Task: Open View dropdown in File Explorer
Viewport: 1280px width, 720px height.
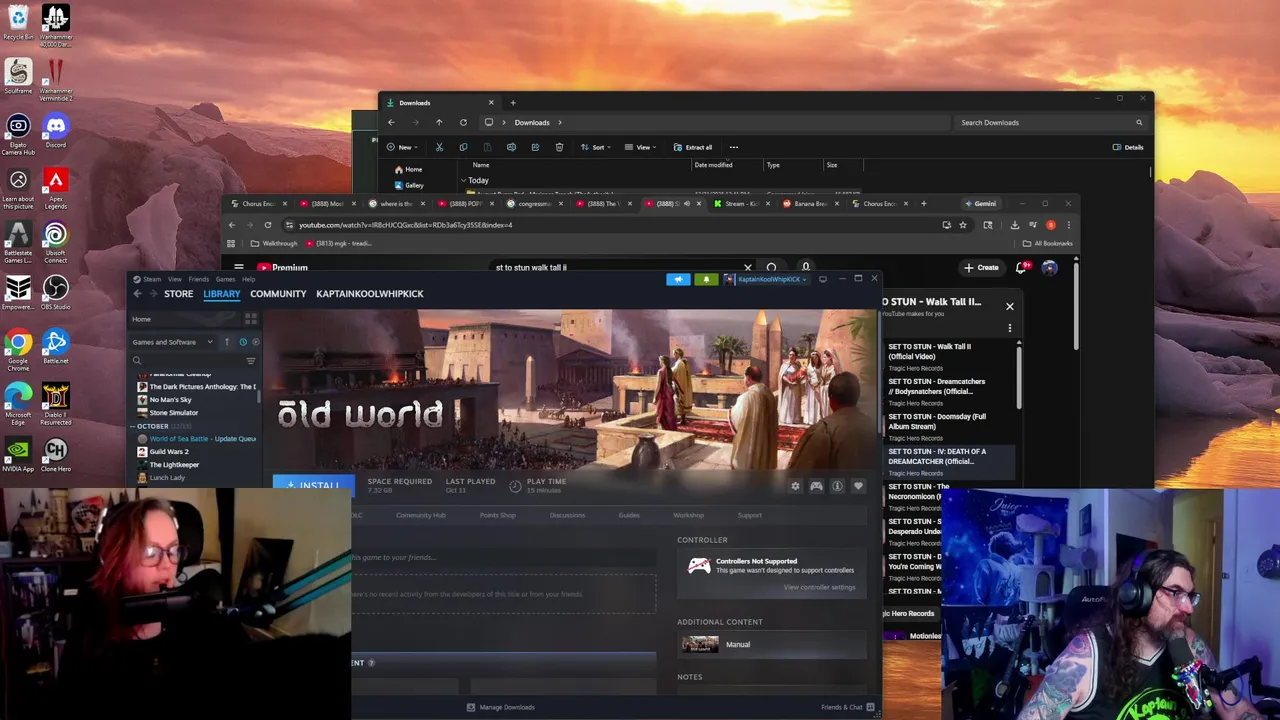Action: click(639, 147)
